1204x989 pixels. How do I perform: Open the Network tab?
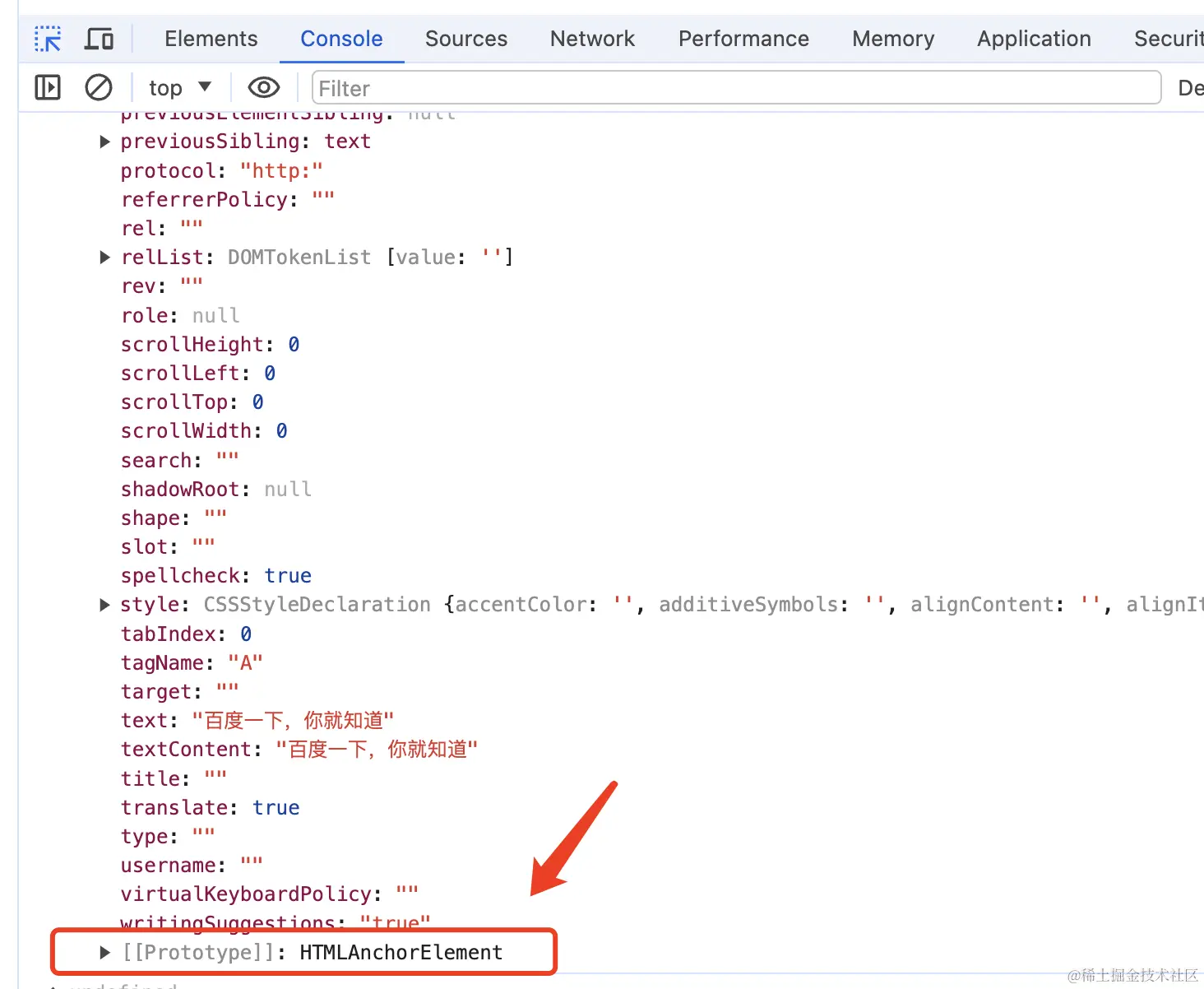(592, 39)
